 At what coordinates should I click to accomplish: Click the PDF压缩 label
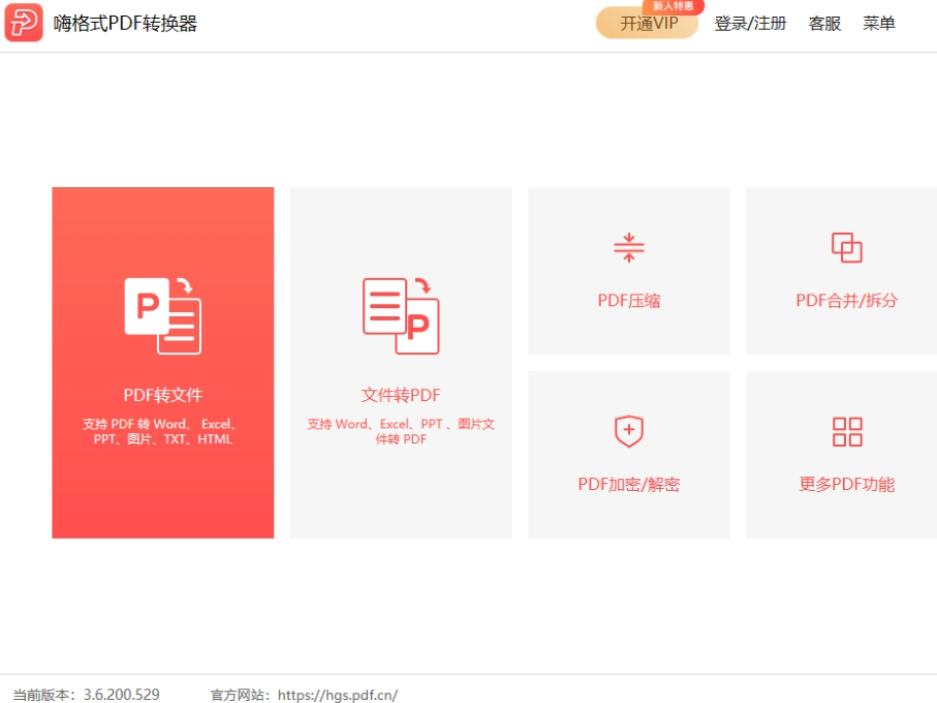coord(629,300)
